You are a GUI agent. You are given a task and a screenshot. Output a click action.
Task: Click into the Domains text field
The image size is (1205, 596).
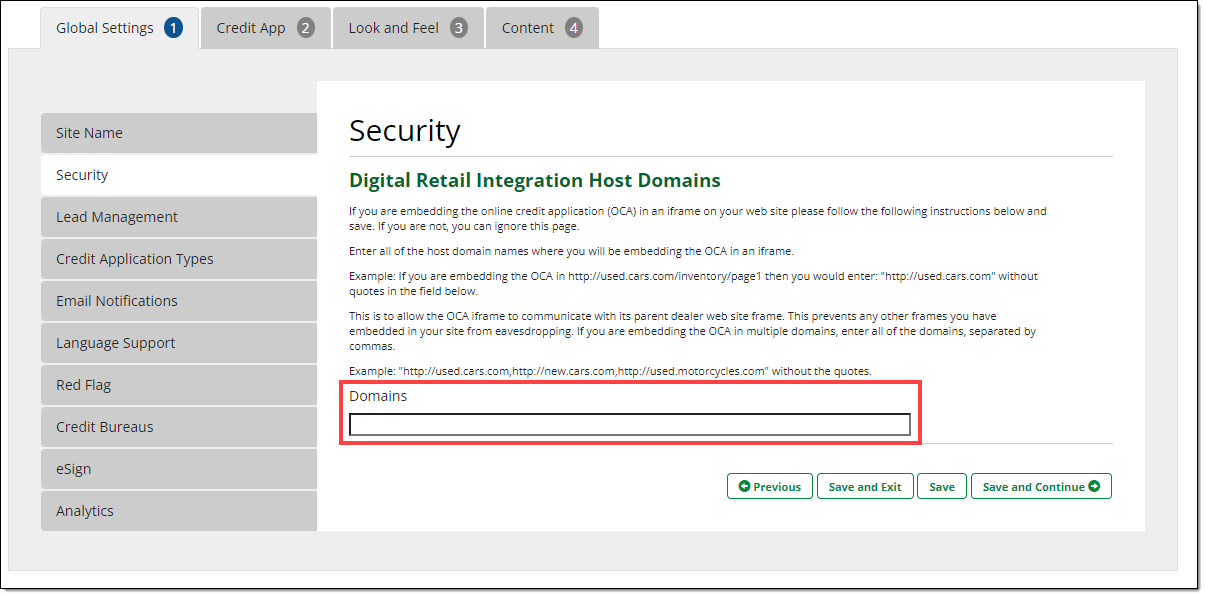click(x=629, y=425)
